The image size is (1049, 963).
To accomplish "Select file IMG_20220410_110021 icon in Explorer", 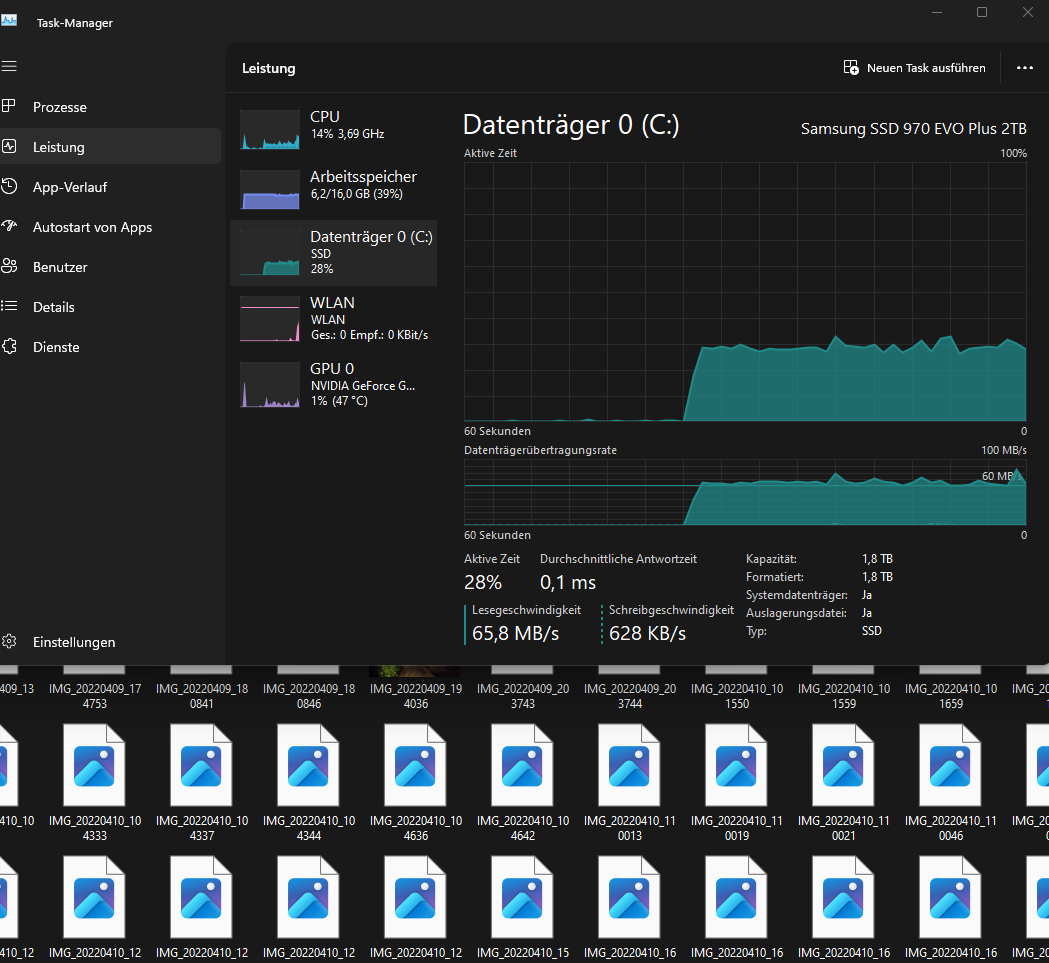I will click(844, 765).
